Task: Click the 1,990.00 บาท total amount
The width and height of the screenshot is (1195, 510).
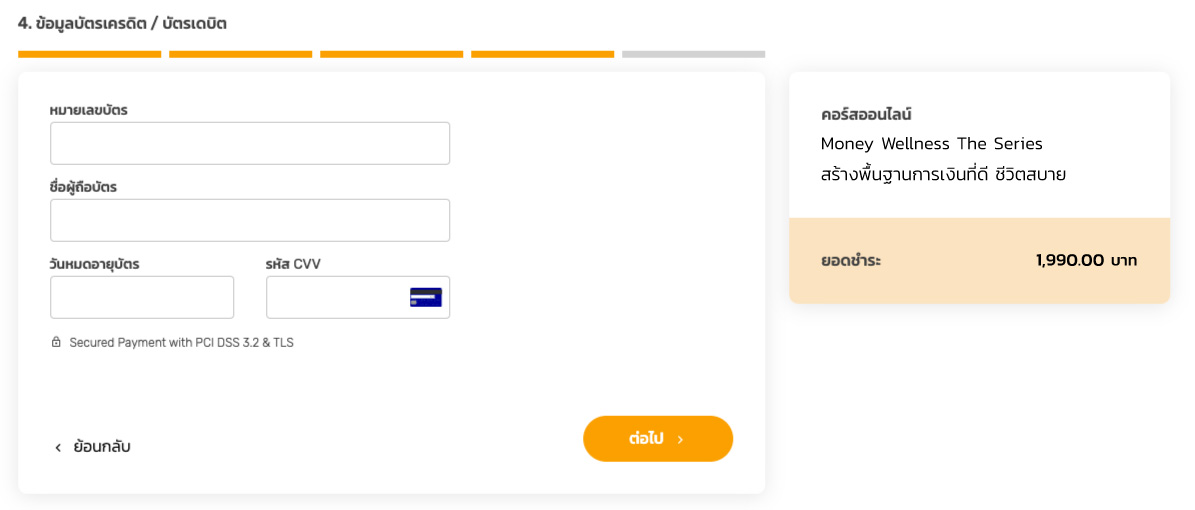Action: click(1086, 261)
